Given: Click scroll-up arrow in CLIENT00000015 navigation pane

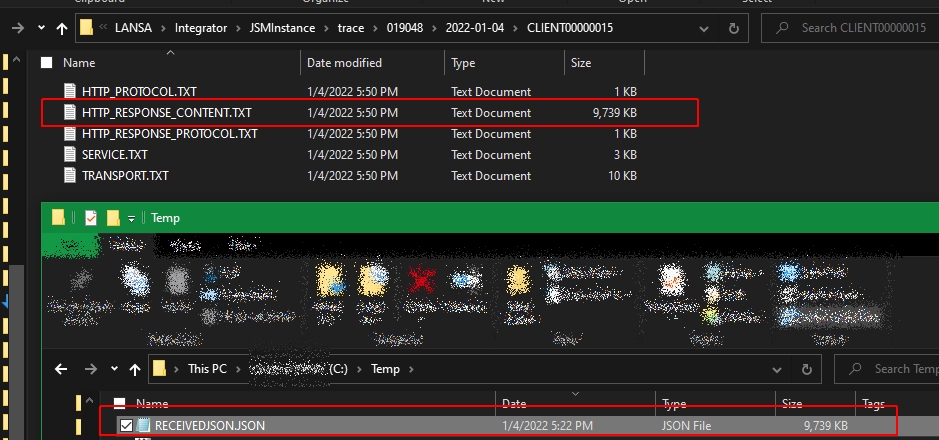Looking at the screenshot, I should (17, 59).
